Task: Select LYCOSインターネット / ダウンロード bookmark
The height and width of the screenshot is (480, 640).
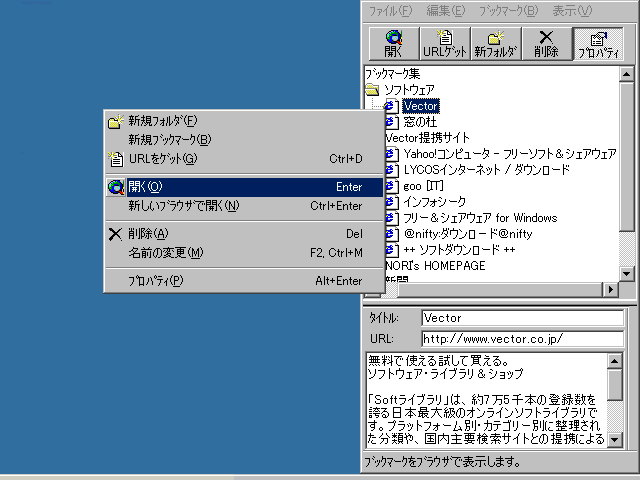Action: [x=486, y=170]
